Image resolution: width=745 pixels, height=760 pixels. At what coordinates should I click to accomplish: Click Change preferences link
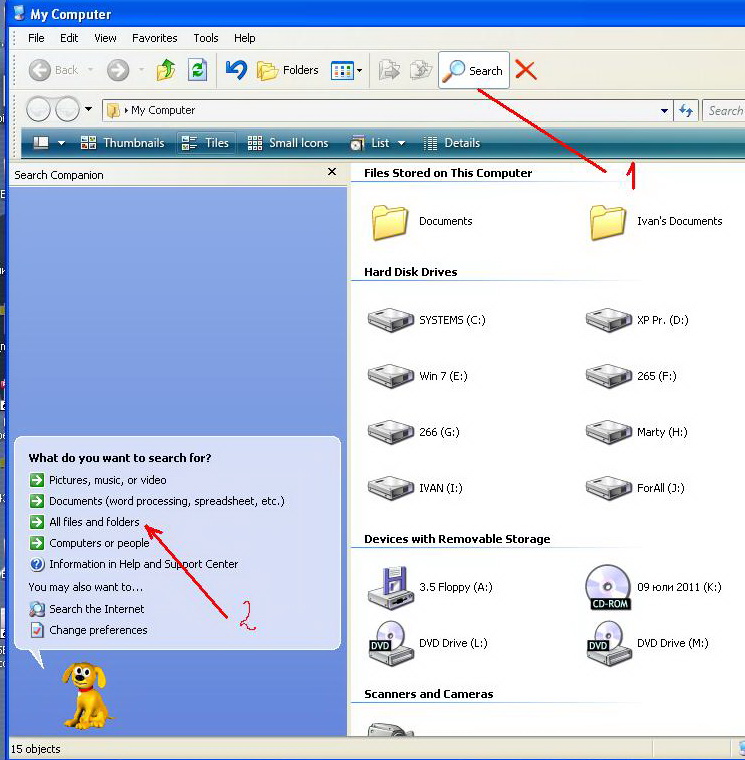(98, 630)
